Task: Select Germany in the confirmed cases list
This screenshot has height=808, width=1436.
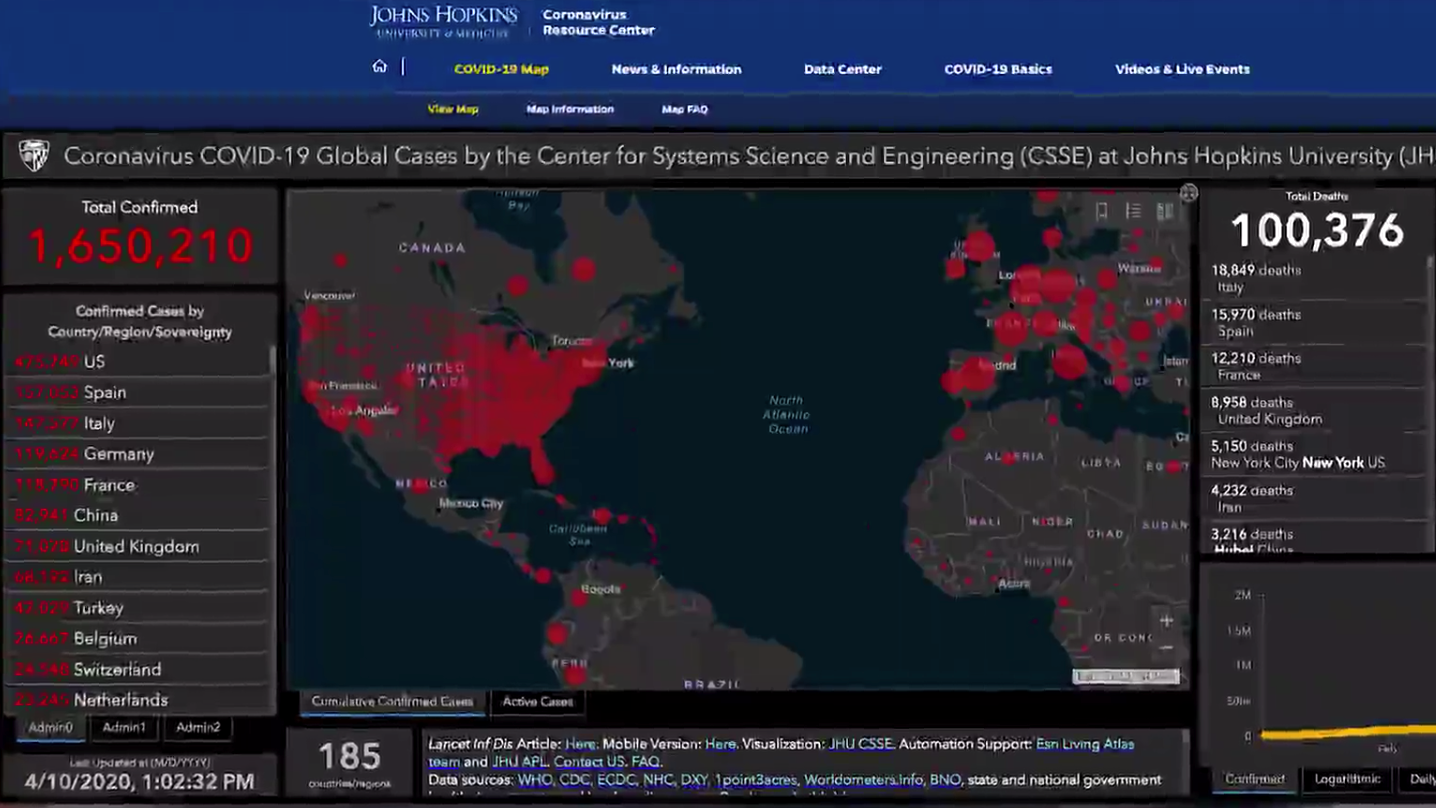Action: (118, 454)
